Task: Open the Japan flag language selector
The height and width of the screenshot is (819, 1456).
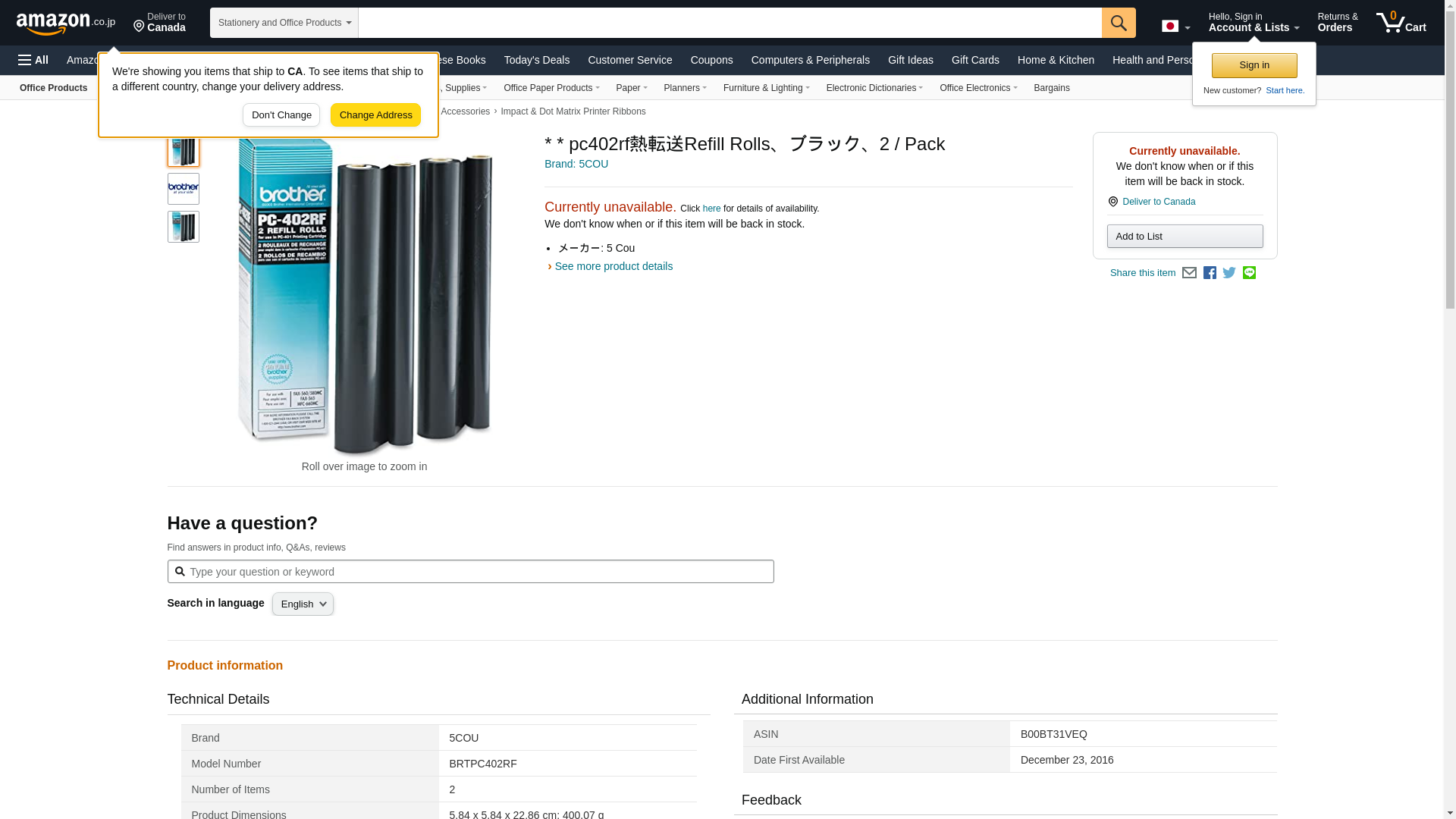Action: pos(1175,27)
